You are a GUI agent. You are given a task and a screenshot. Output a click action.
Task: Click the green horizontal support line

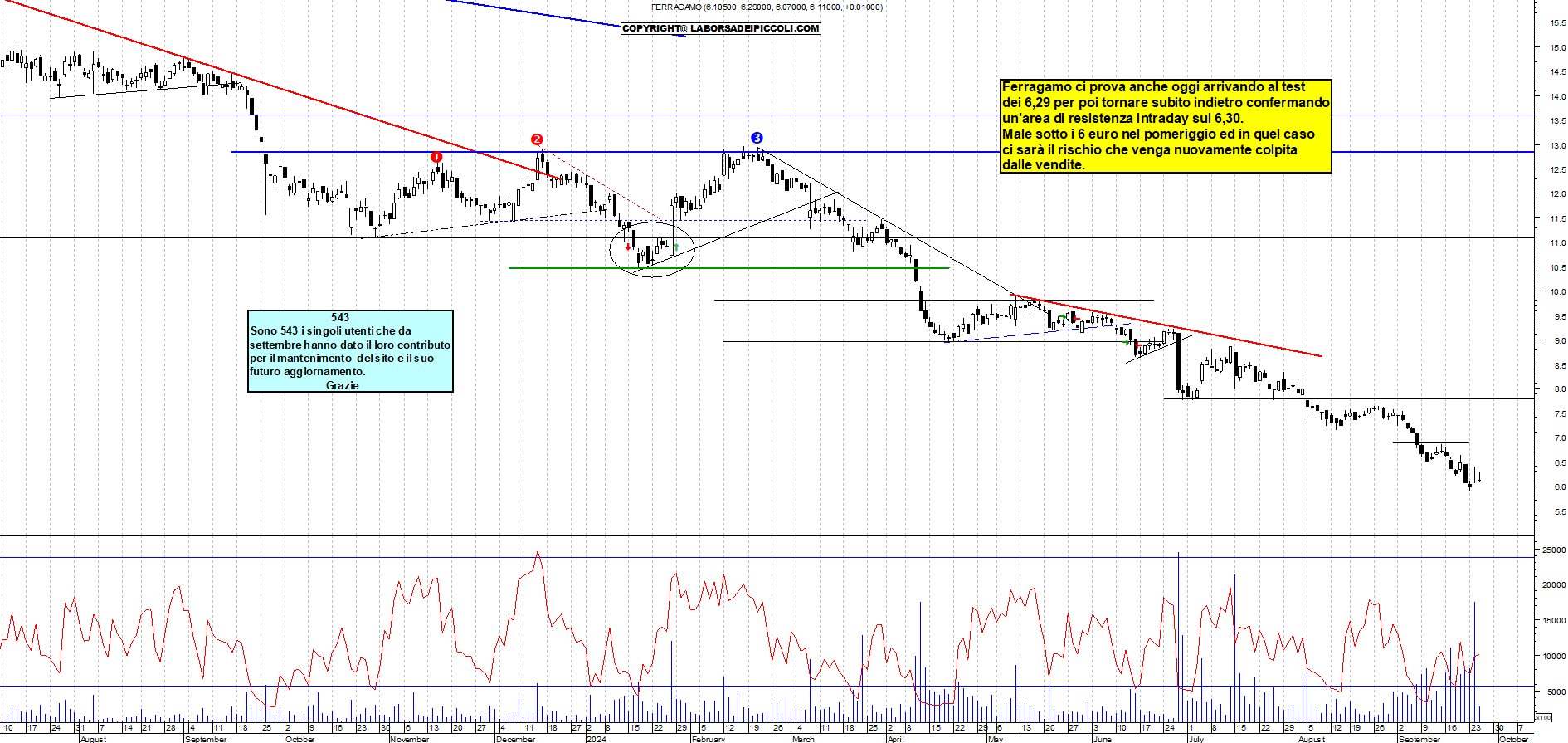pyautogui.click(x=728, y=268)
